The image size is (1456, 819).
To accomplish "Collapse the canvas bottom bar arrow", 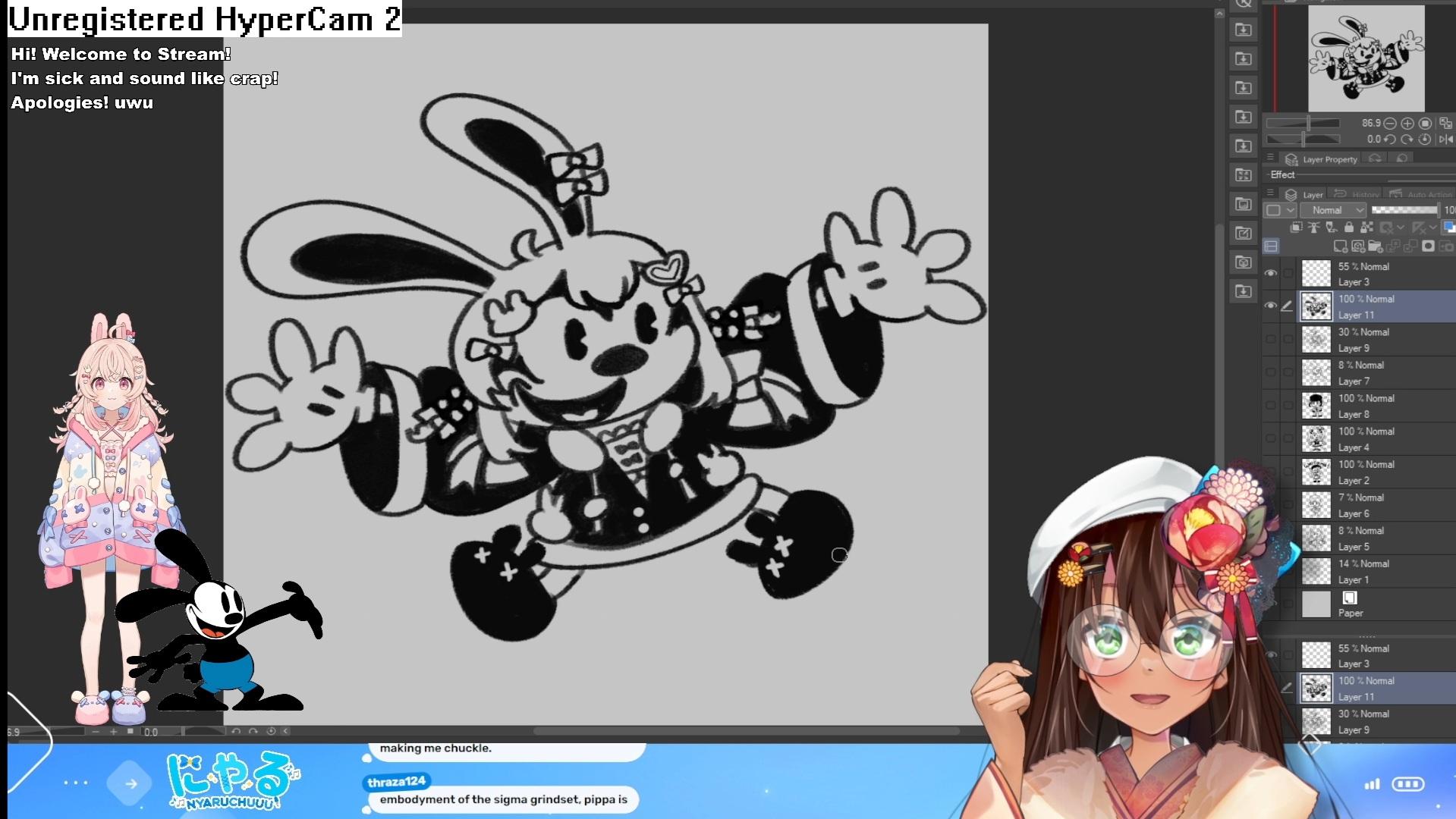I will [285, 732].
